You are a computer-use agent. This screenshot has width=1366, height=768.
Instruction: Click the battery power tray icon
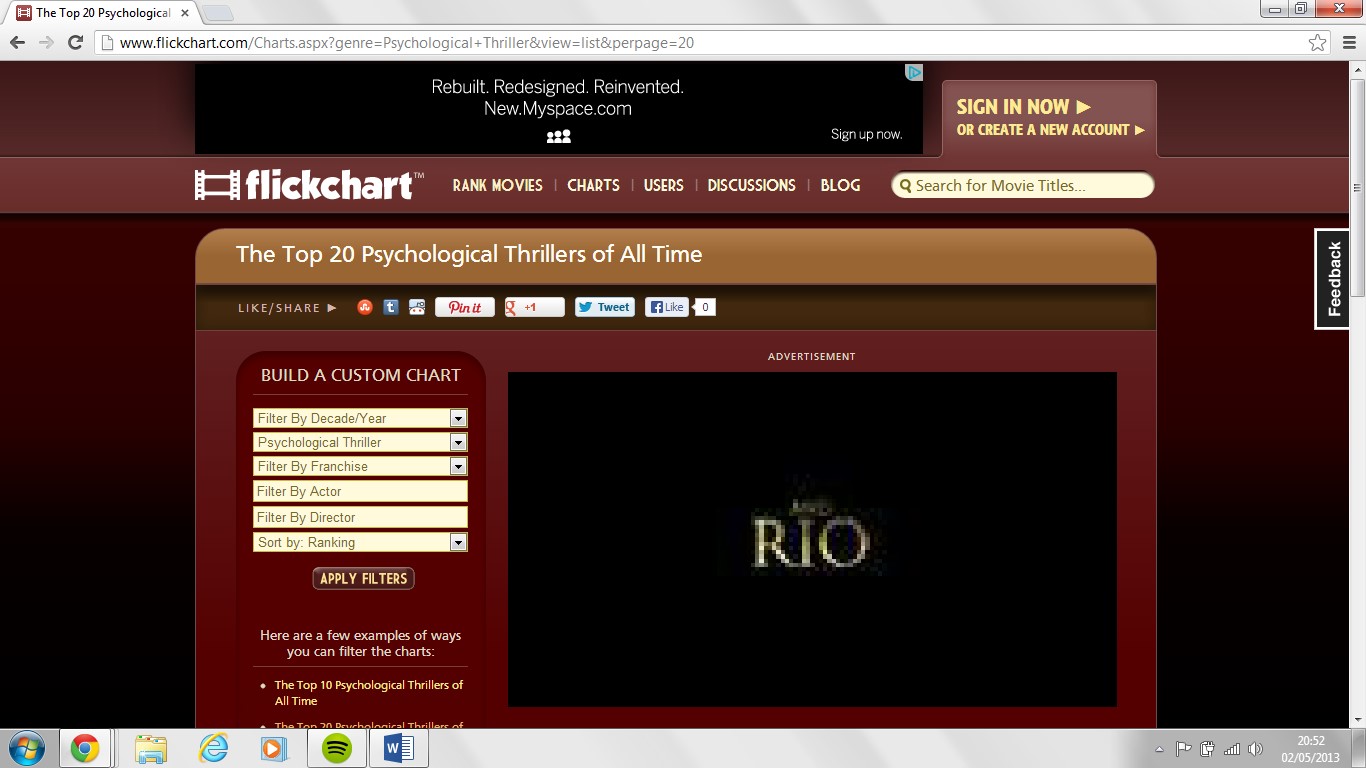coord(1208,749)
